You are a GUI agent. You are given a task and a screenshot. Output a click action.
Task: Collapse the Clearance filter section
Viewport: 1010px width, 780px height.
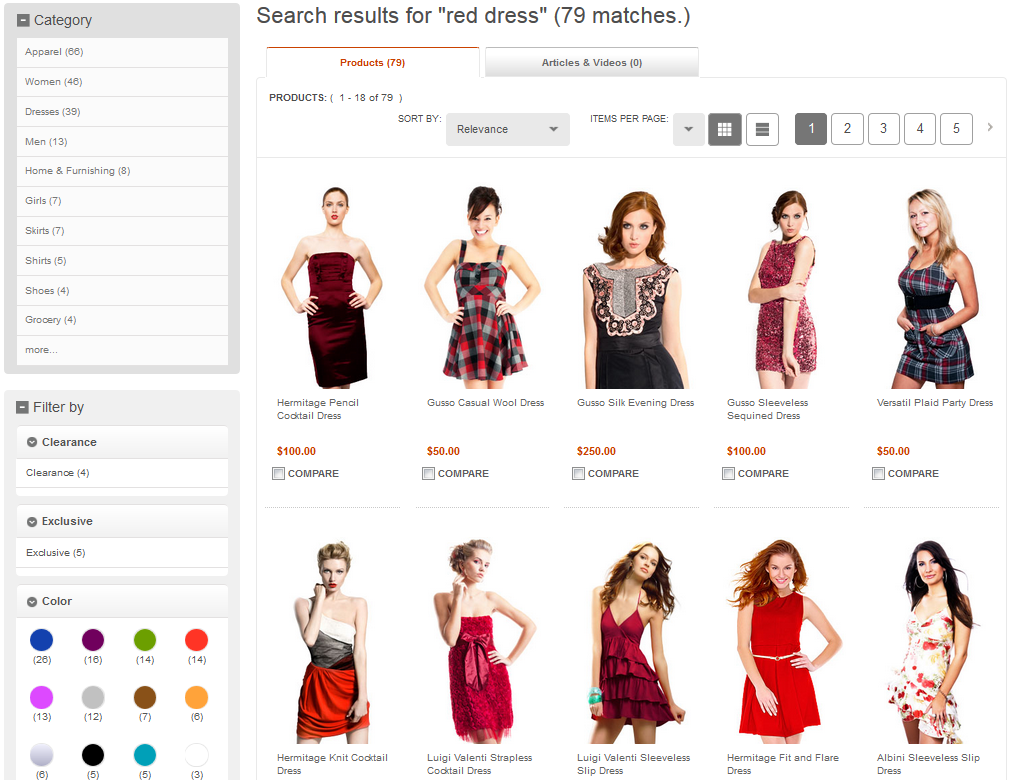coord(32,442)
